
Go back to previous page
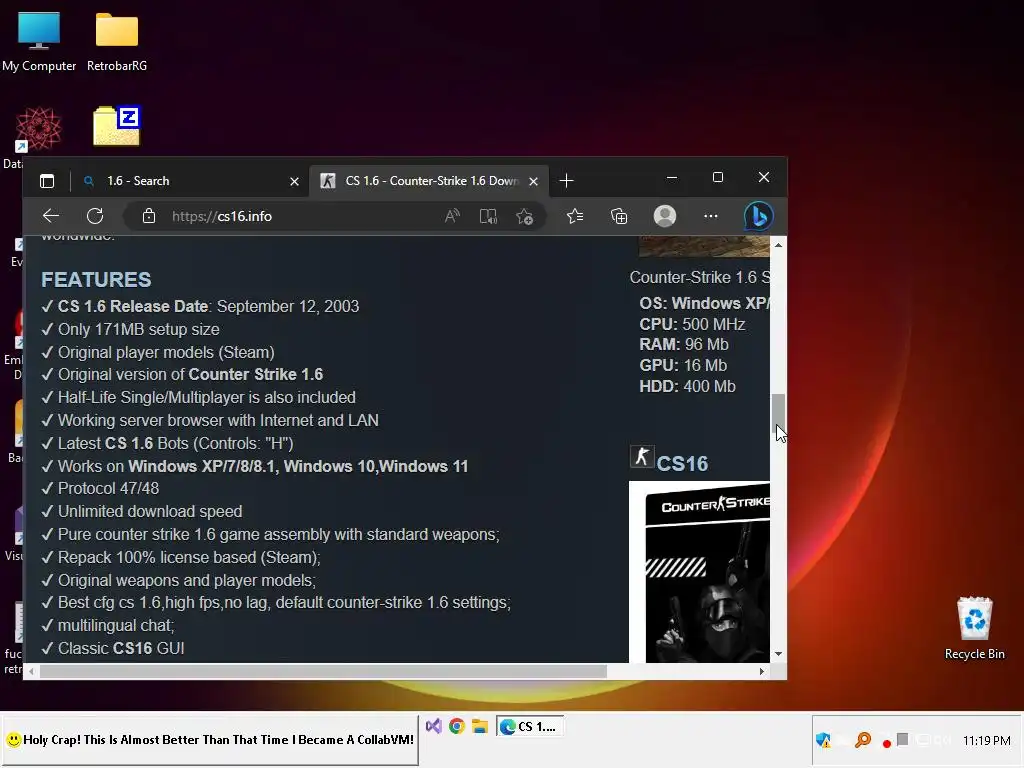click(x=51, y=216)
